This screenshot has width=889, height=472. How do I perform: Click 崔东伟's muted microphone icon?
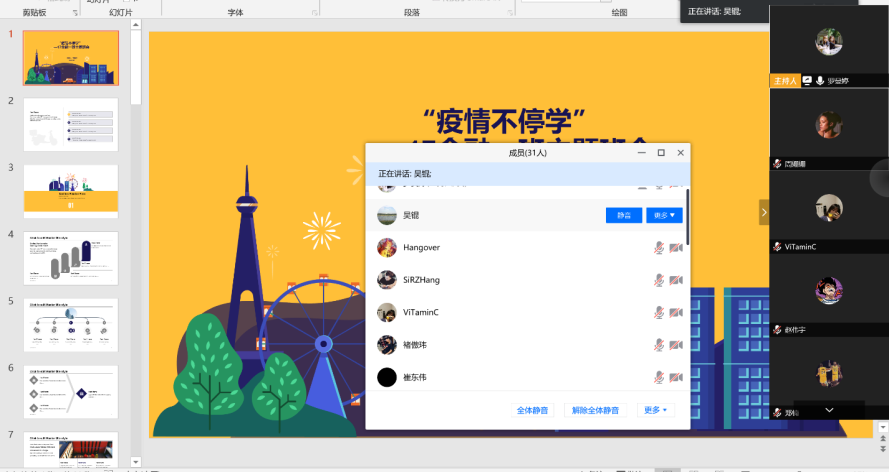[x=658, y=377]
